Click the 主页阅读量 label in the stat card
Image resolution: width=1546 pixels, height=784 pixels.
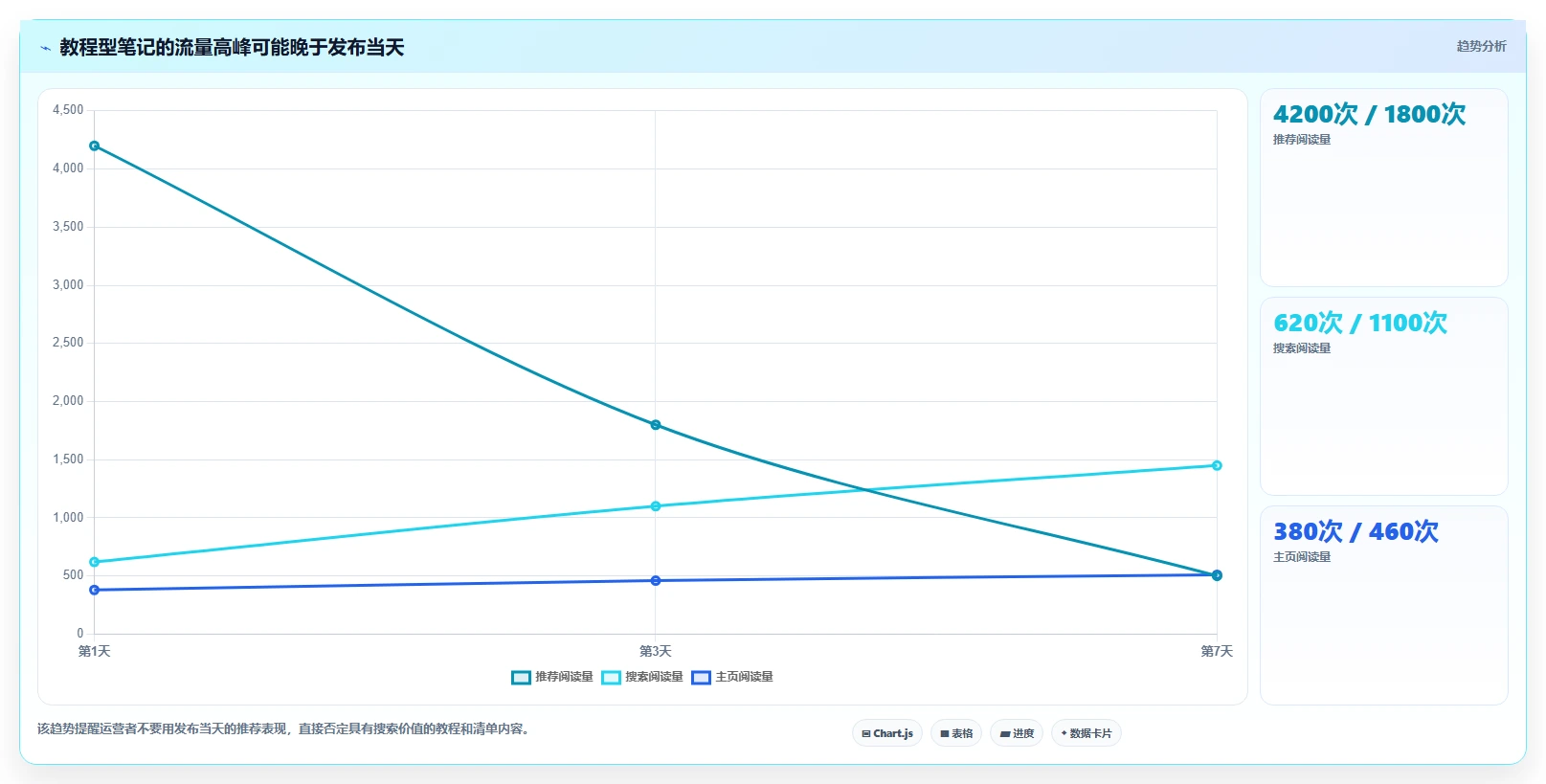pos(1302,557)
